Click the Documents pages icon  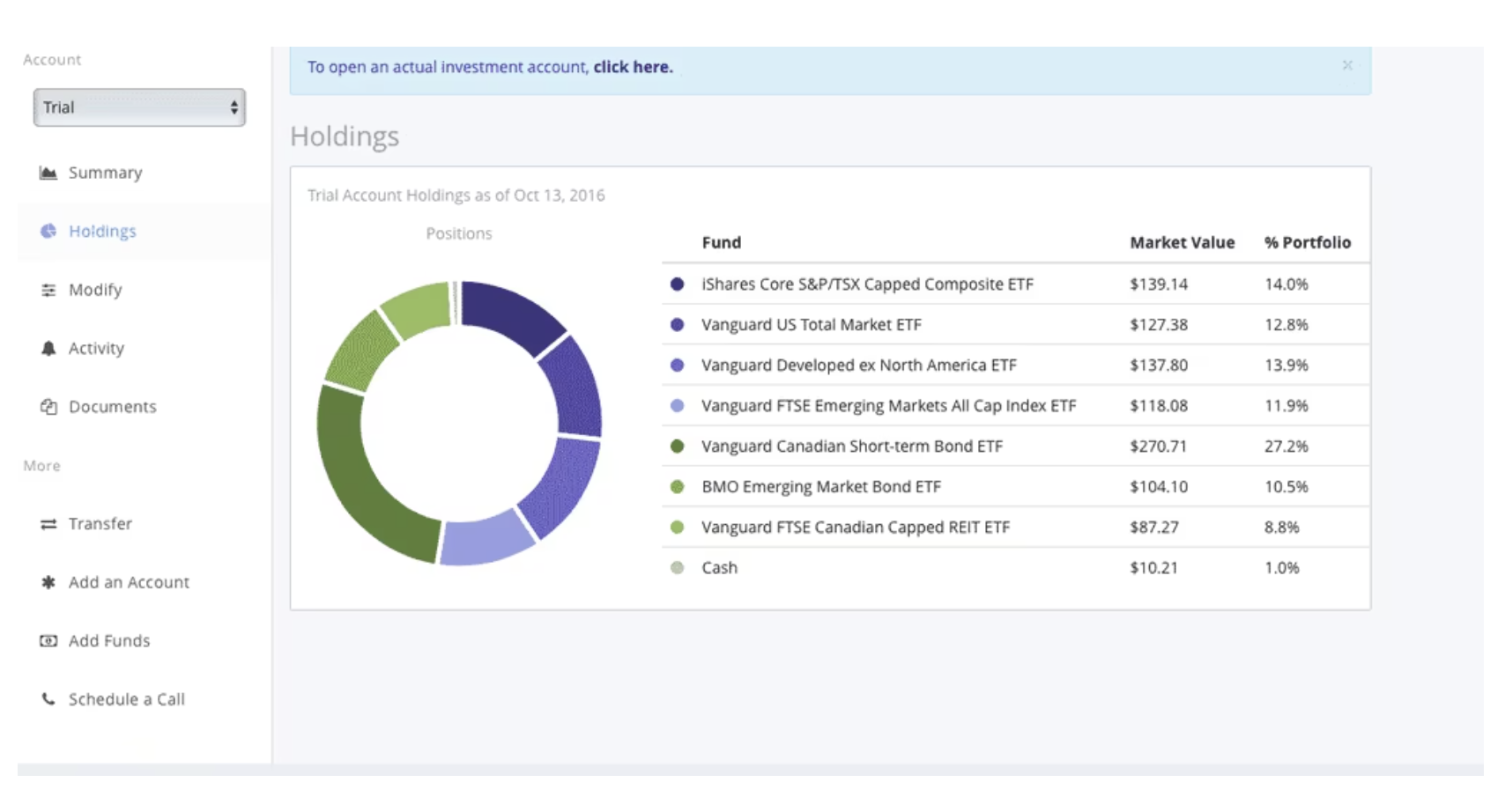tap(48, 407)
